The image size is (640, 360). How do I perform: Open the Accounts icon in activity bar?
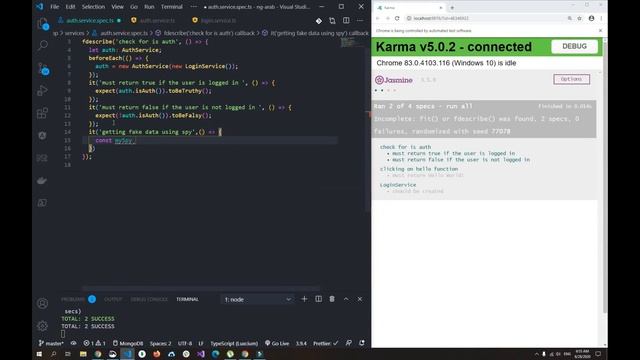tap(42, 303)
